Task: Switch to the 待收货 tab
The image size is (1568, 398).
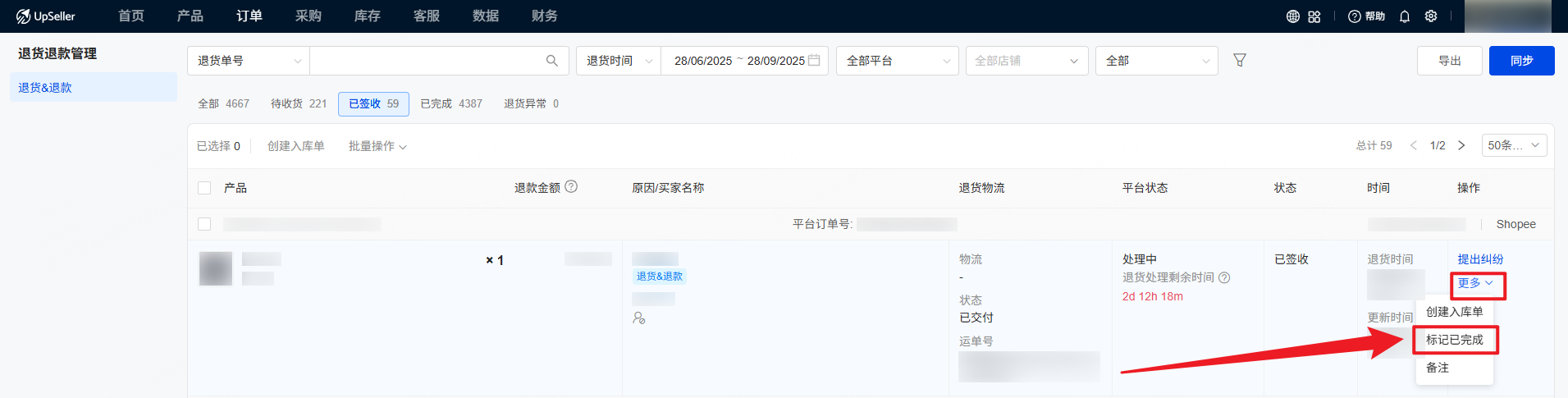Action: [299, 103]
